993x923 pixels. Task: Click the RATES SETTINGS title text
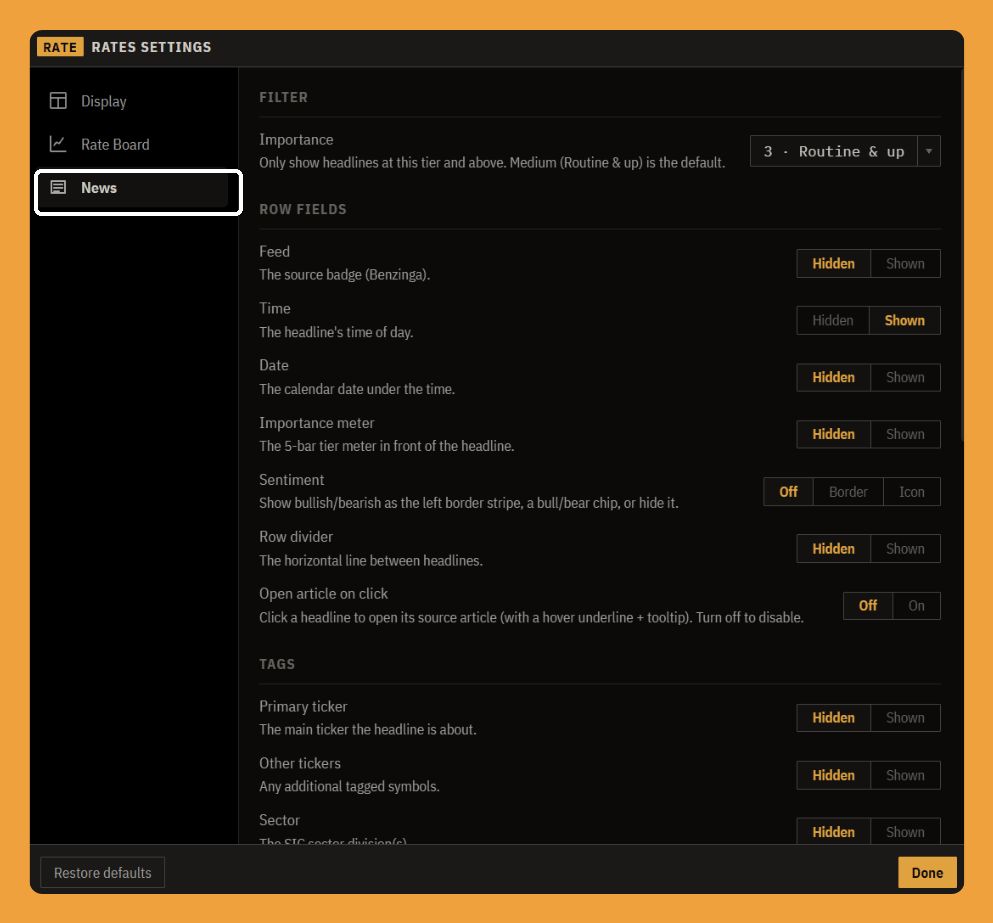(x=151, y=47)
